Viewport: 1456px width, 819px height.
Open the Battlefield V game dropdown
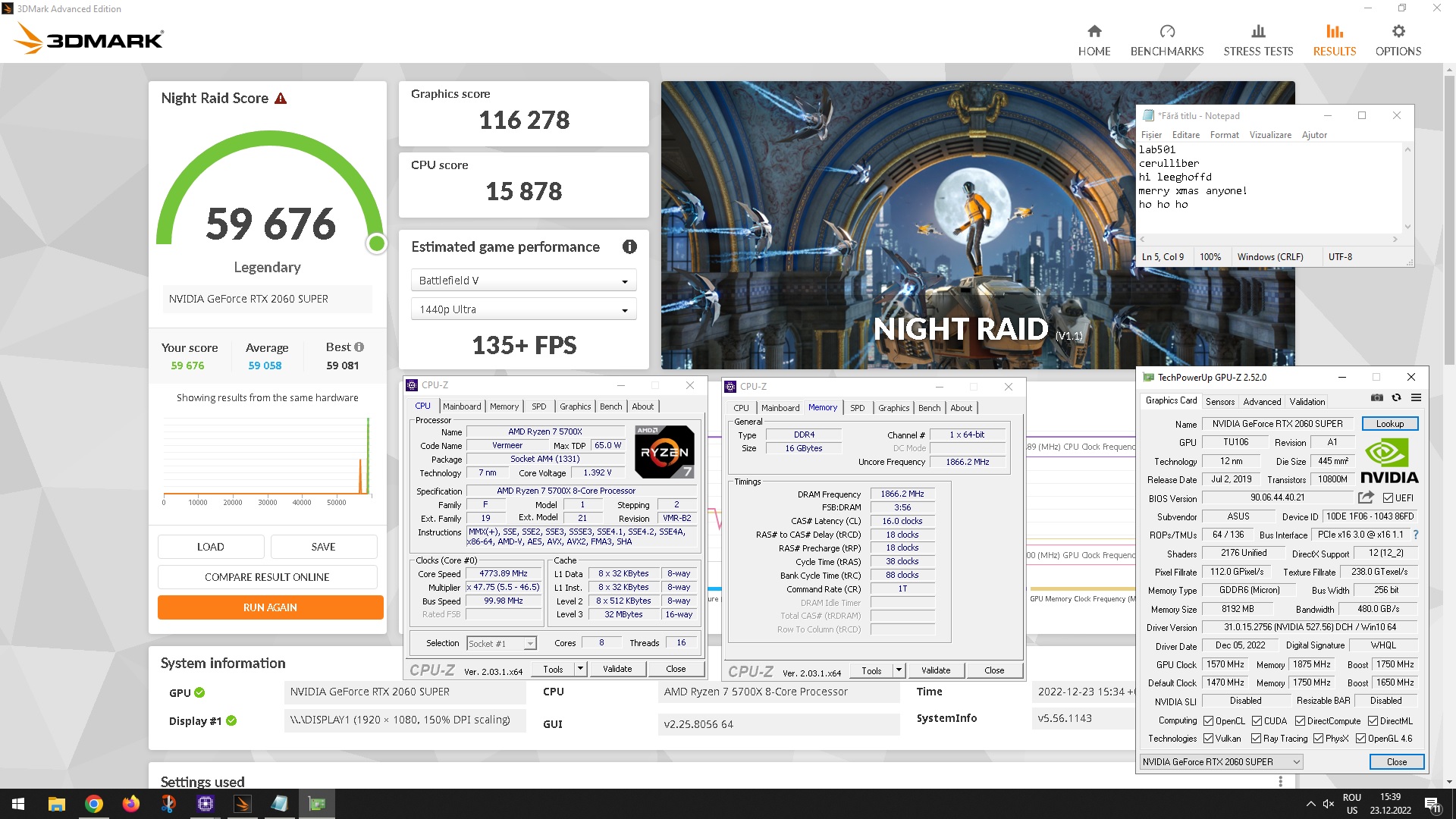click(x=524, y=281)
